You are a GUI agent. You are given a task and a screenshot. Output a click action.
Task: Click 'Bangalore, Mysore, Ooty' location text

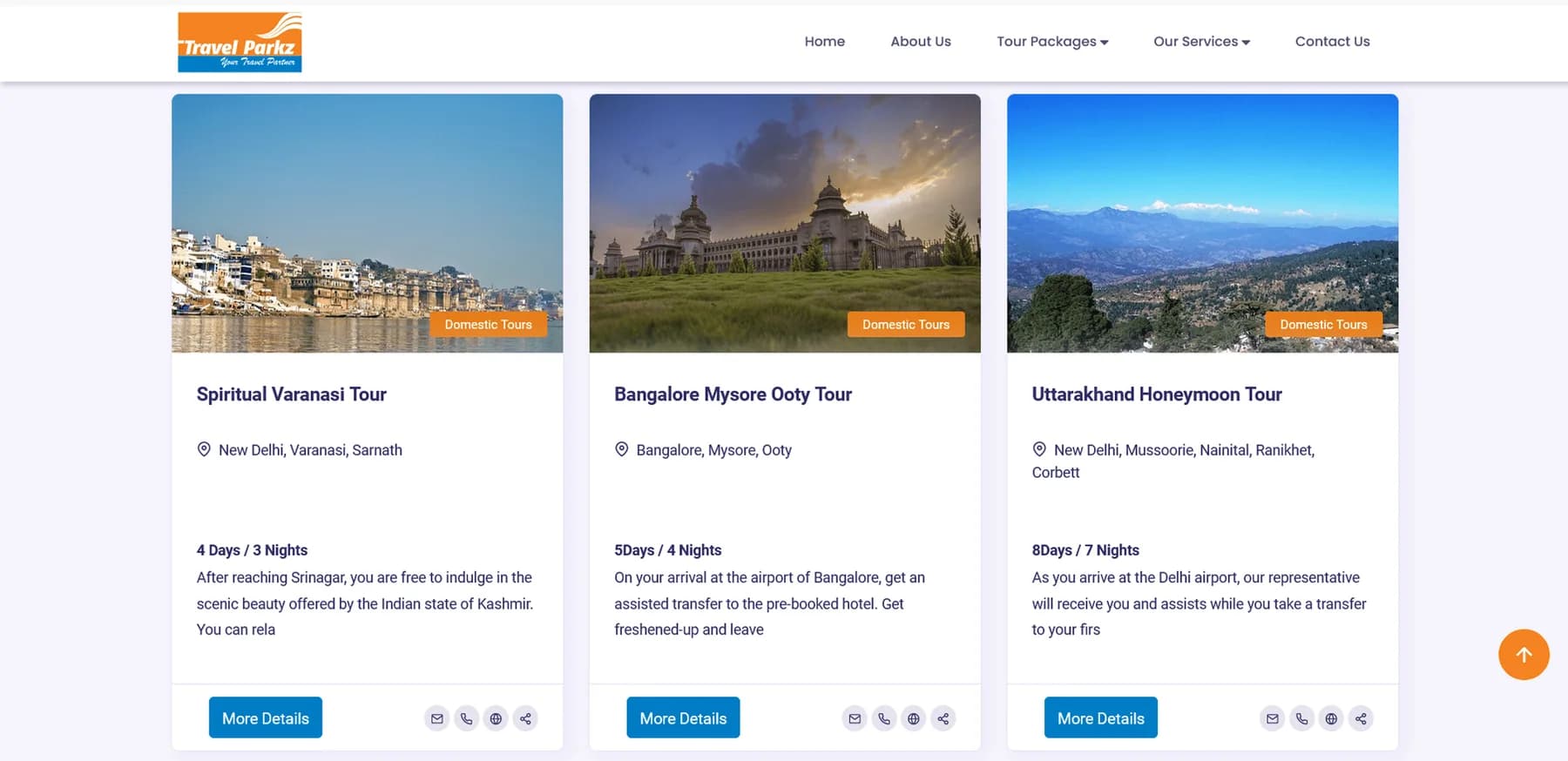tap(713, 450)
